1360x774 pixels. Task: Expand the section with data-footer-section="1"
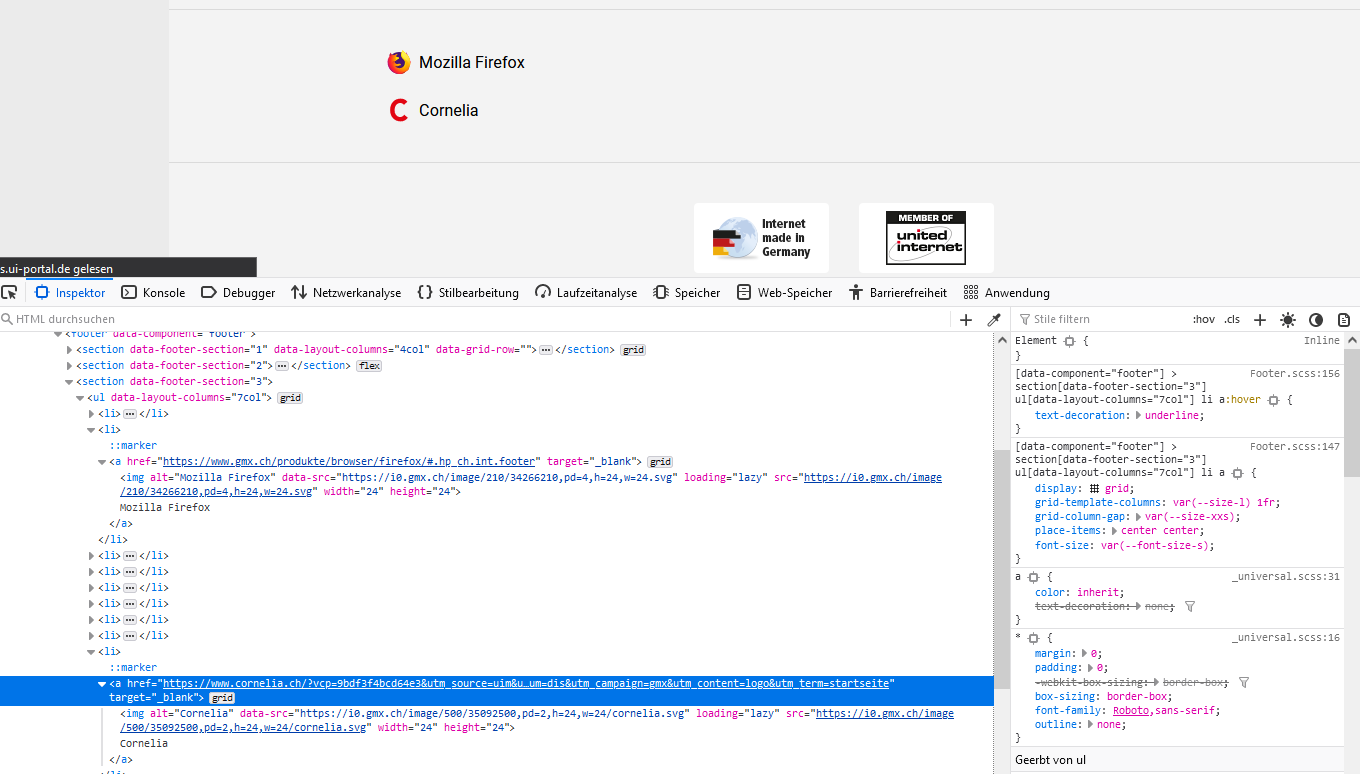tap(68, 349)
